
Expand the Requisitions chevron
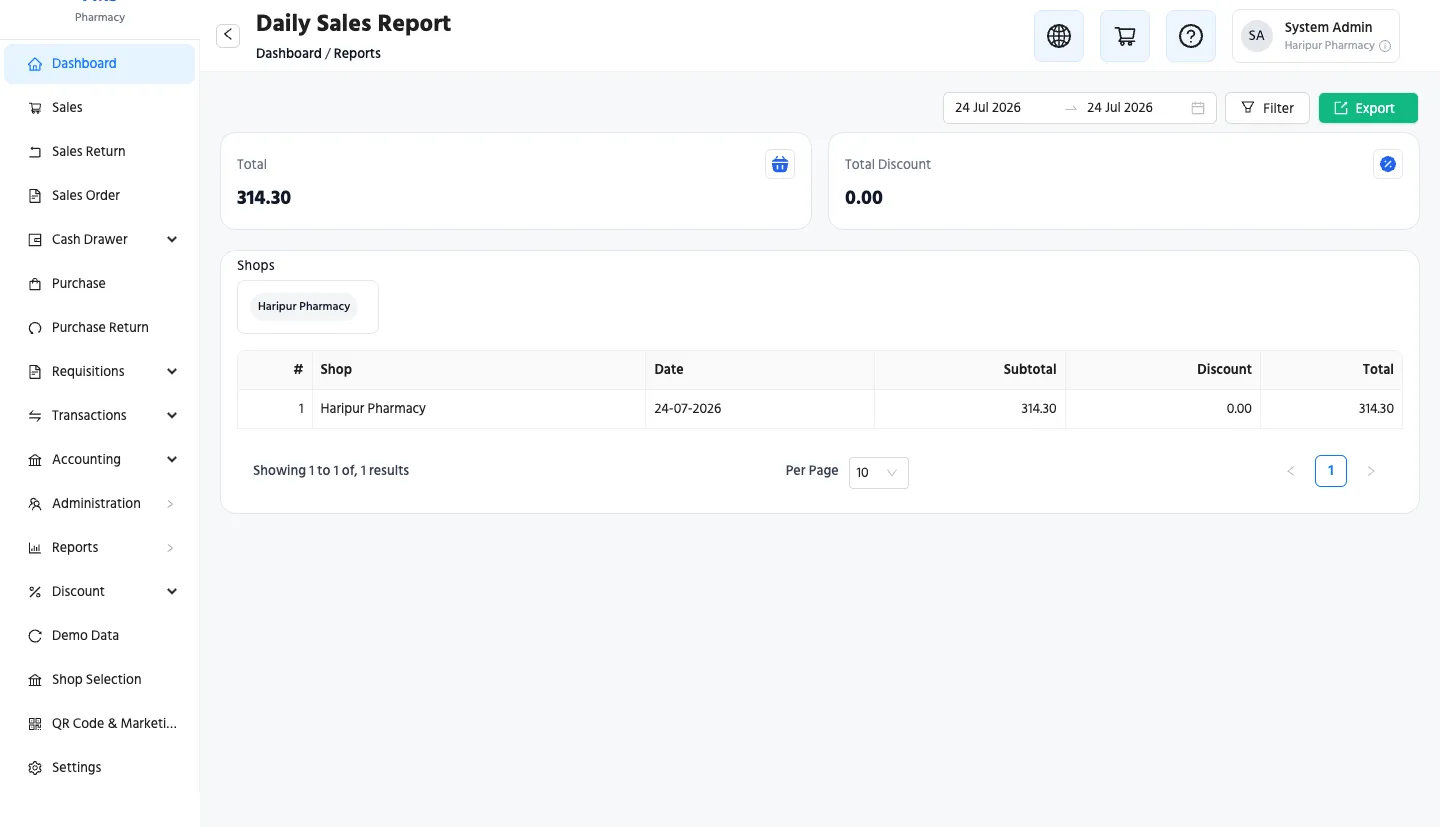click(172, 372)
